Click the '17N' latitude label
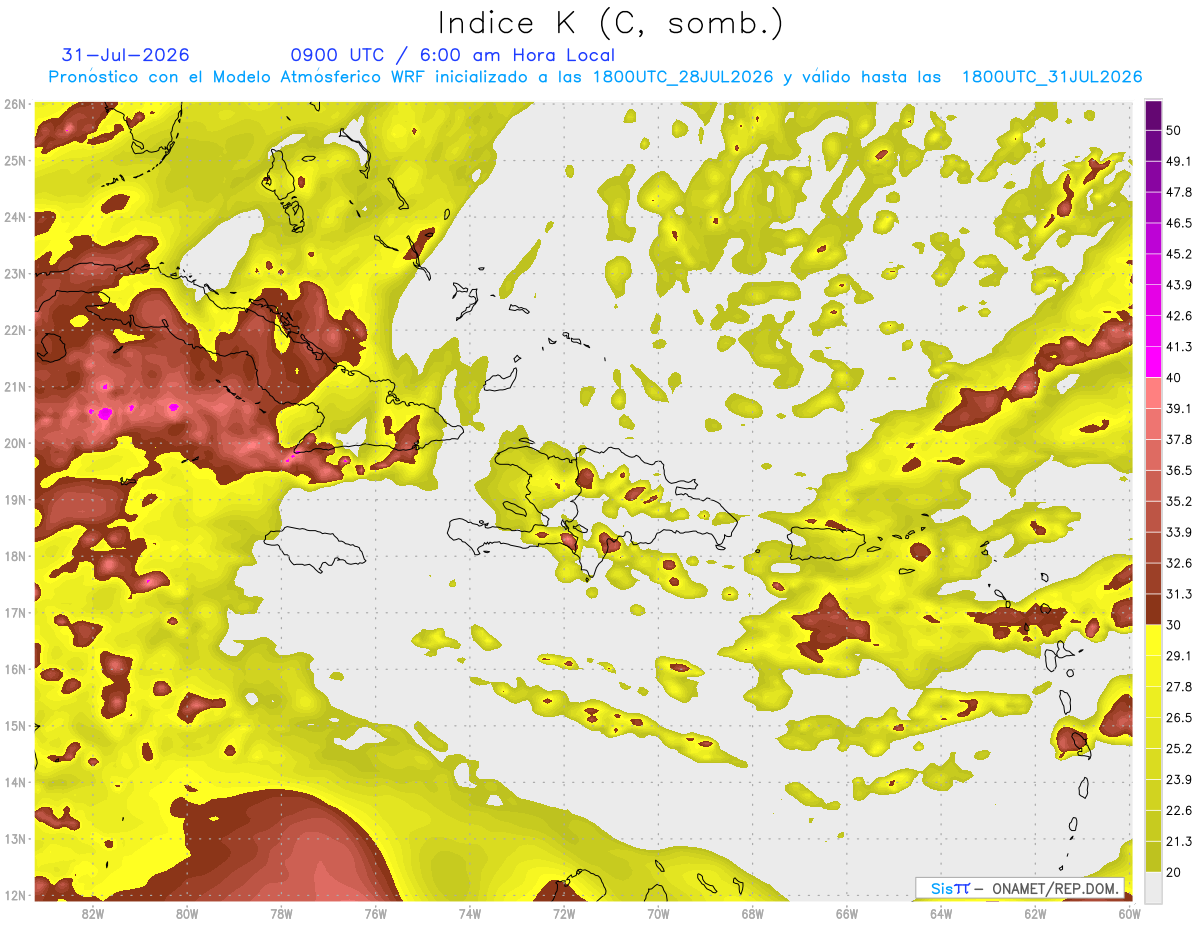The image size is (1200, 927). coord(15,613)
